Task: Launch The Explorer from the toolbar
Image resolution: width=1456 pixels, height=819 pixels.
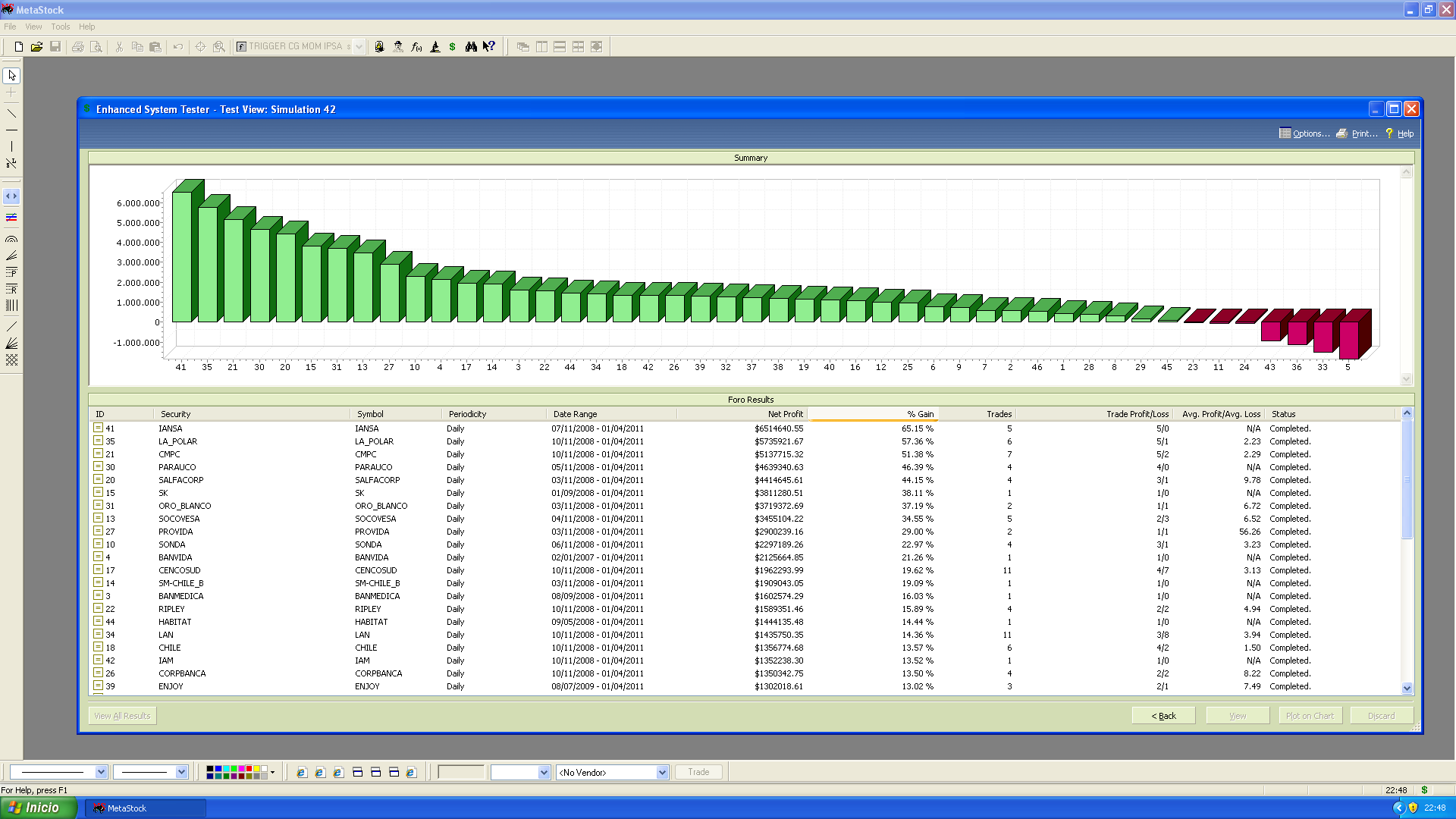Action: pyautogui.click(x=398, y=46)
